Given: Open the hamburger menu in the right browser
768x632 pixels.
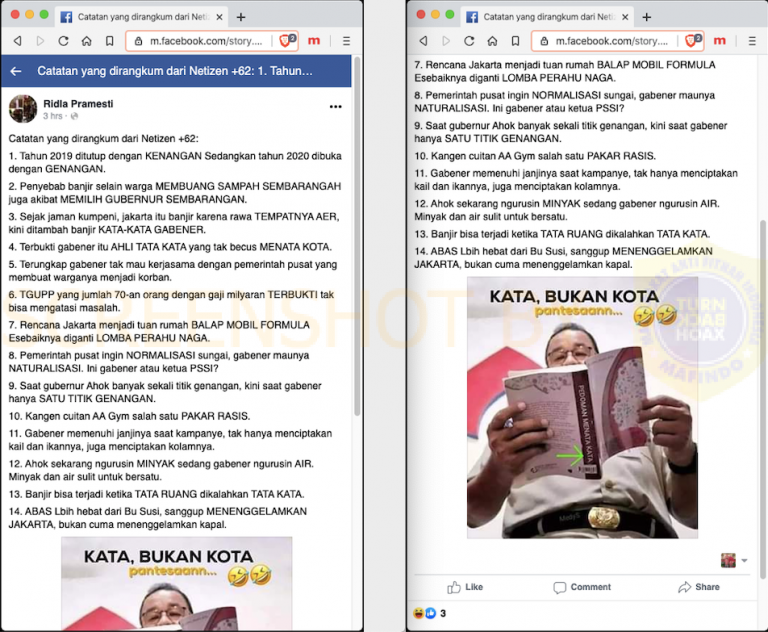Looking at the screenshot, I should click(x=752, y=41).
